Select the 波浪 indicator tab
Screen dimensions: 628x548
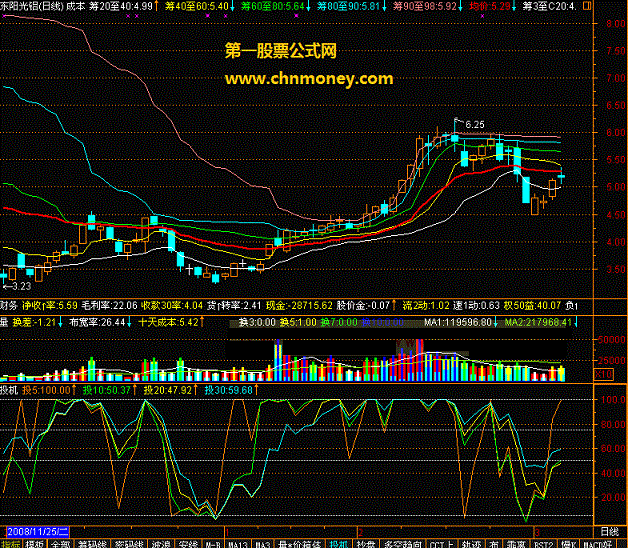coord(161,544)
